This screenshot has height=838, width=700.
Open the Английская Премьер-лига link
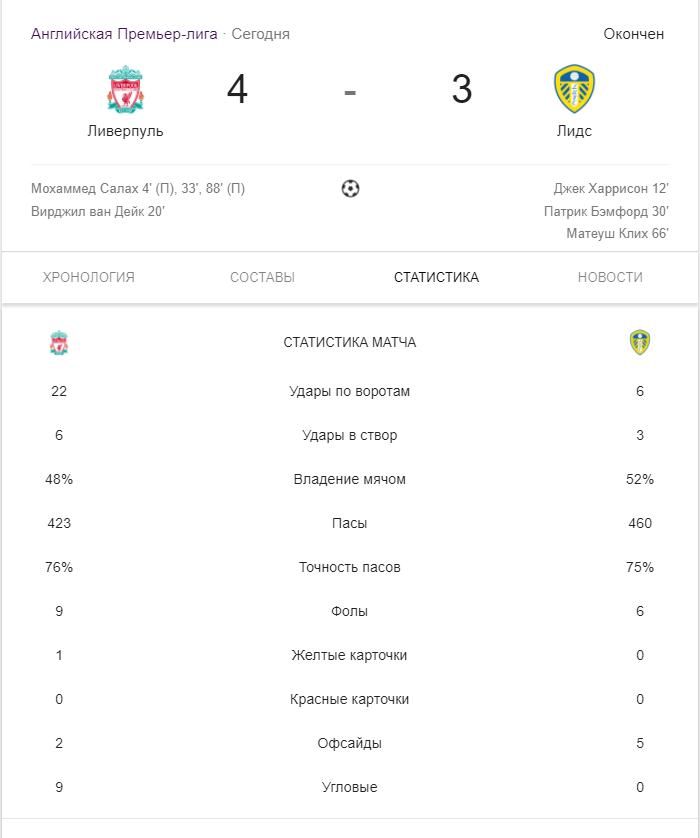[124, 34]
